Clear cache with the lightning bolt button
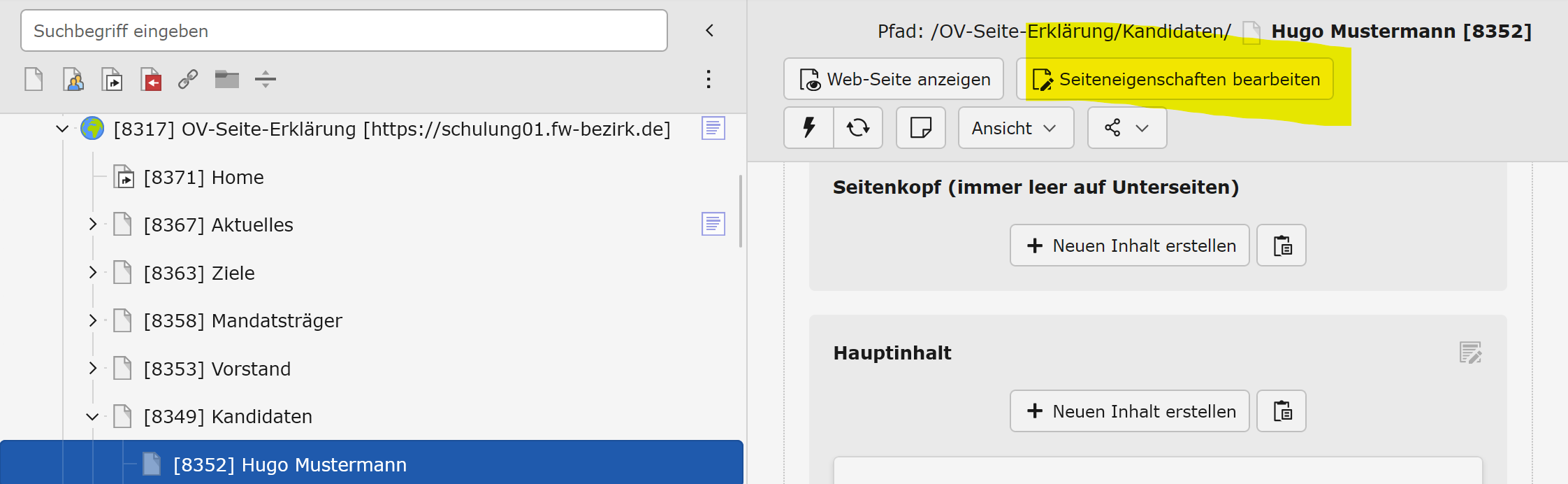This screenshot has width=1568, height=484. pos(809,127)
